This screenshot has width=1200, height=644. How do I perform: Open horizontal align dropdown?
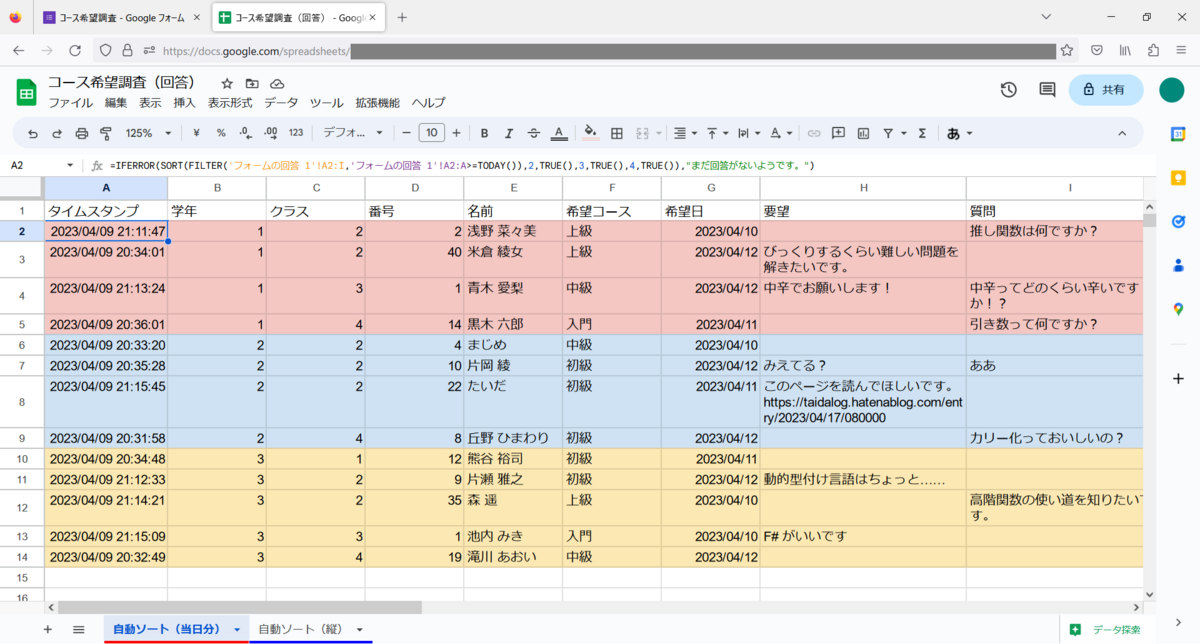pos(685,133)
